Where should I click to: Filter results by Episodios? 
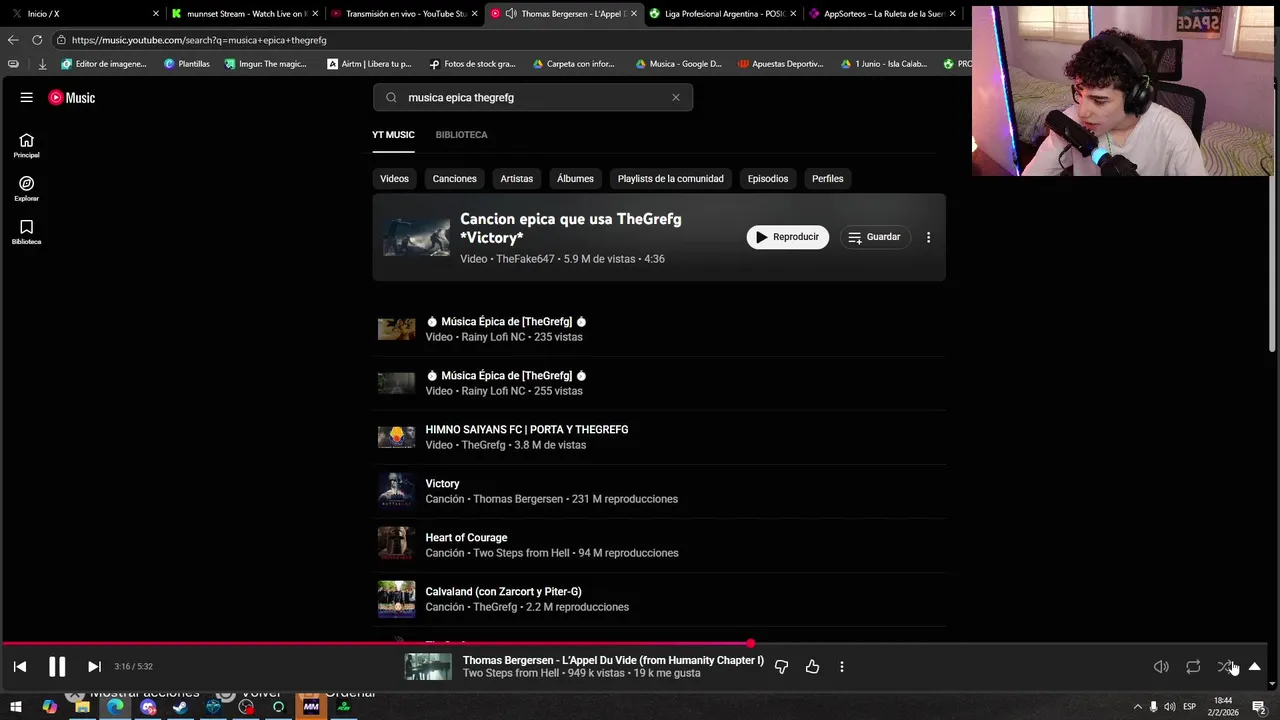(768, 178)
